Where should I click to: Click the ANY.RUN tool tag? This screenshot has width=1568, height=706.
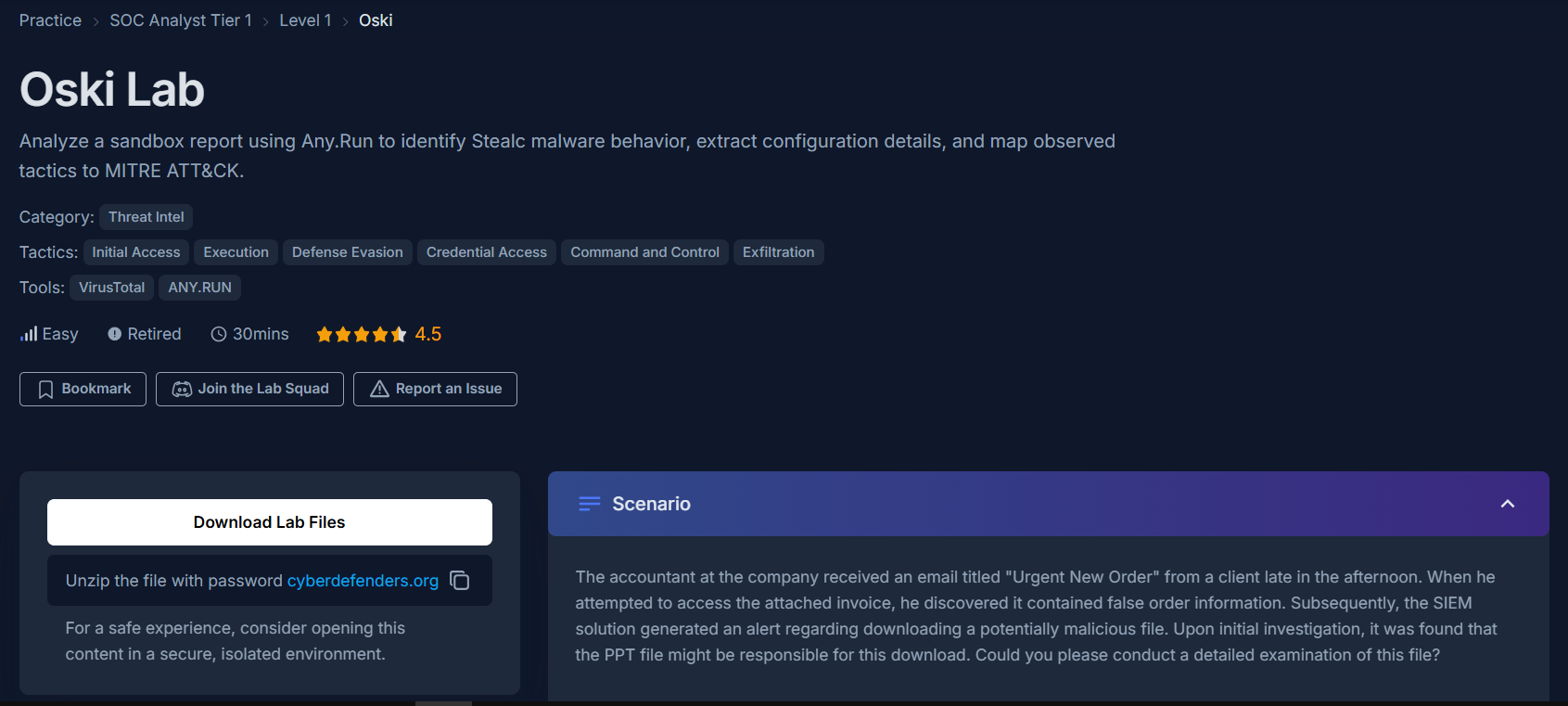[199, 288]
